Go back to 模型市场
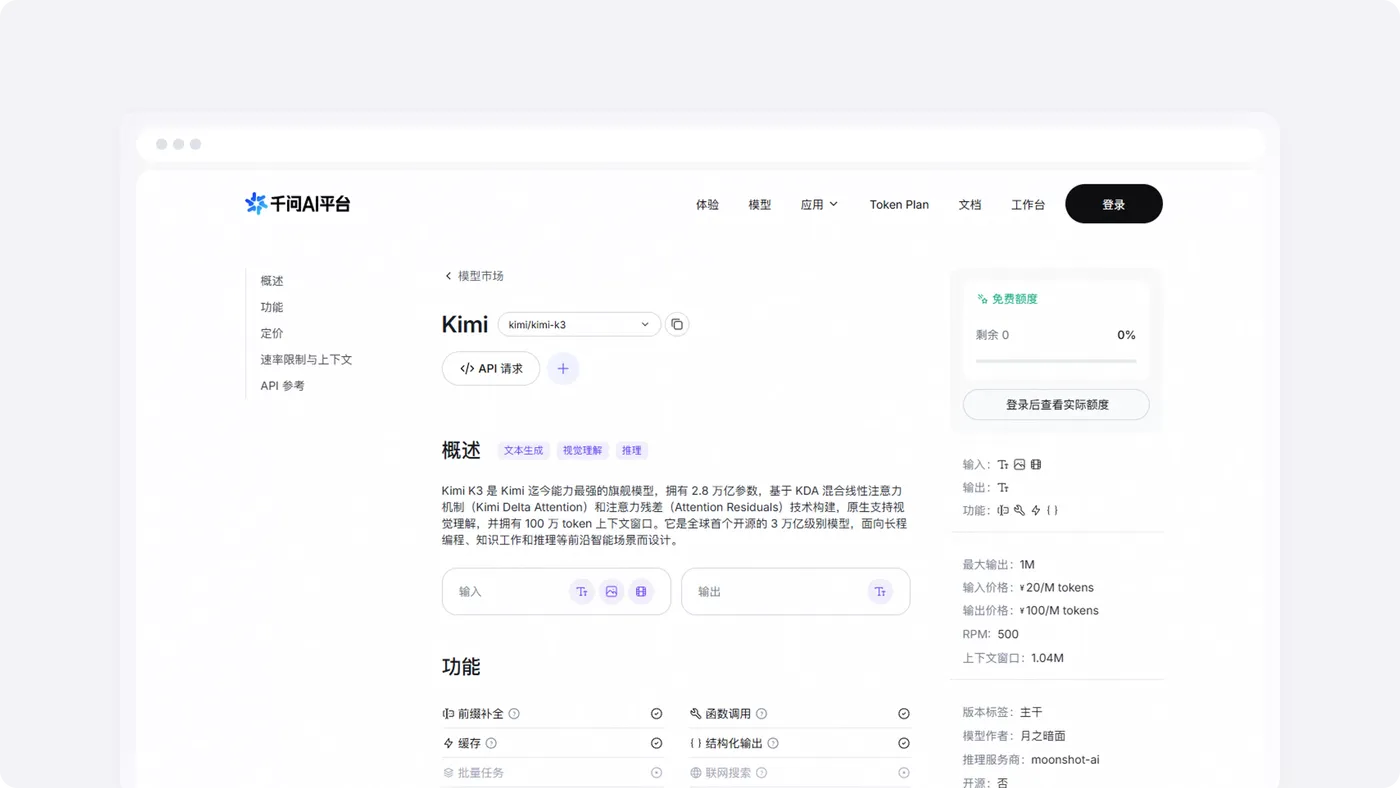This screenshot has width=1400, height=788. 474,276
